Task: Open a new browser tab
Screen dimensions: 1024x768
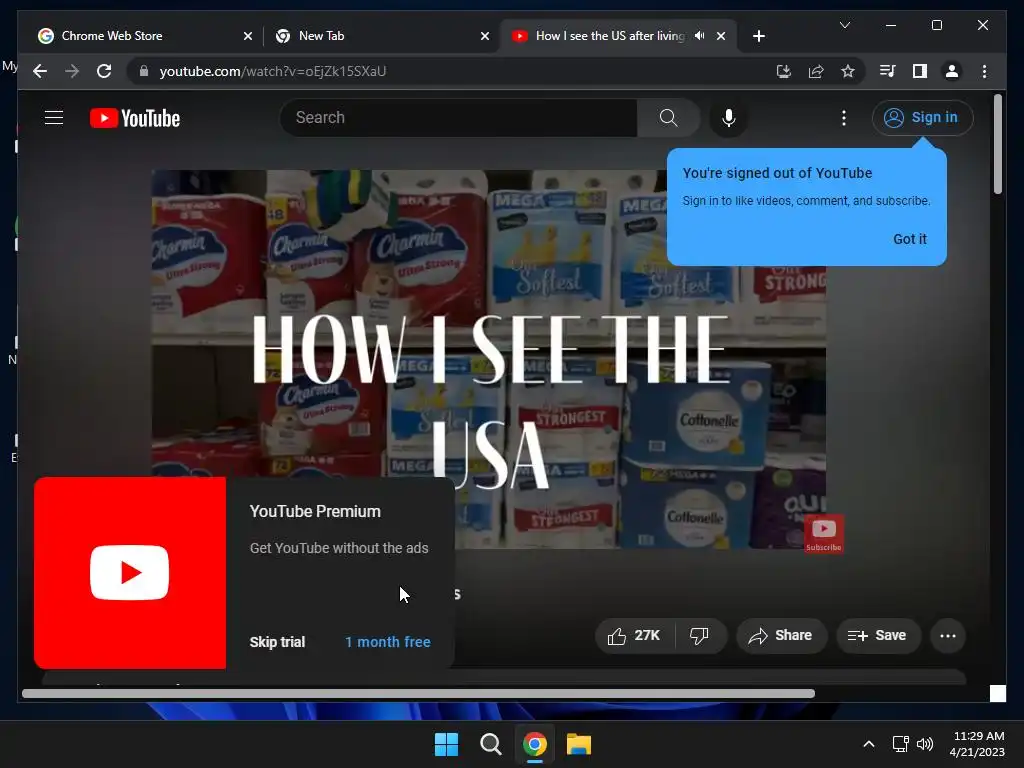Action: coord(759,36)
